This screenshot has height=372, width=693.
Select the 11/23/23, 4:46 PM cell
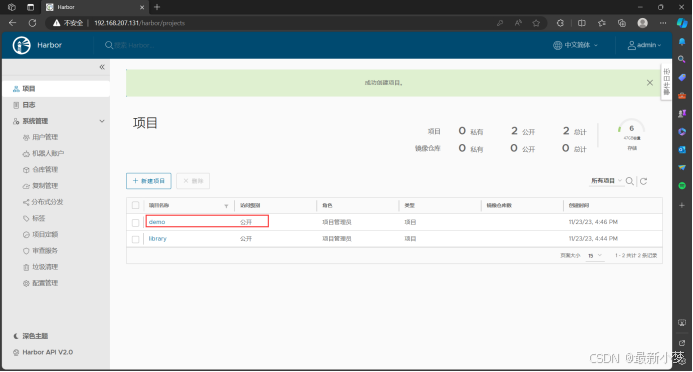pos(593,222)
